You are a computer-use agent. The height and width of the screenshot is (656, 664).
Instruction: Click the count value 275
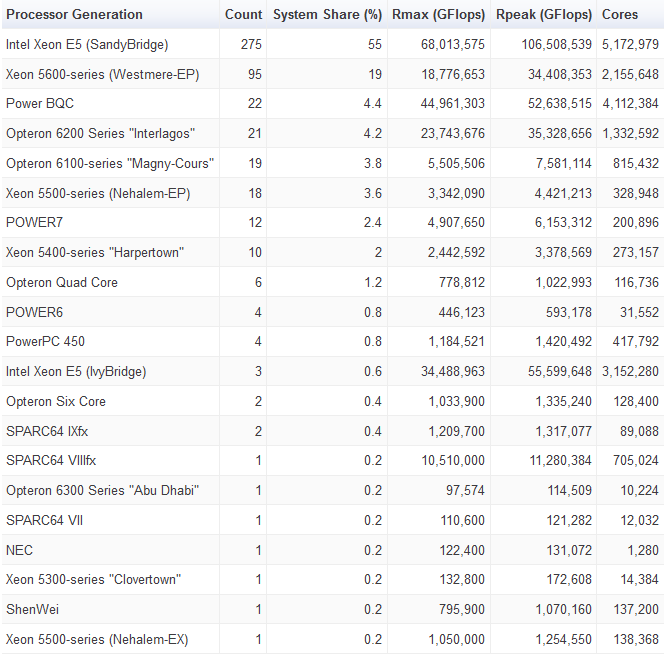(251, 44)
